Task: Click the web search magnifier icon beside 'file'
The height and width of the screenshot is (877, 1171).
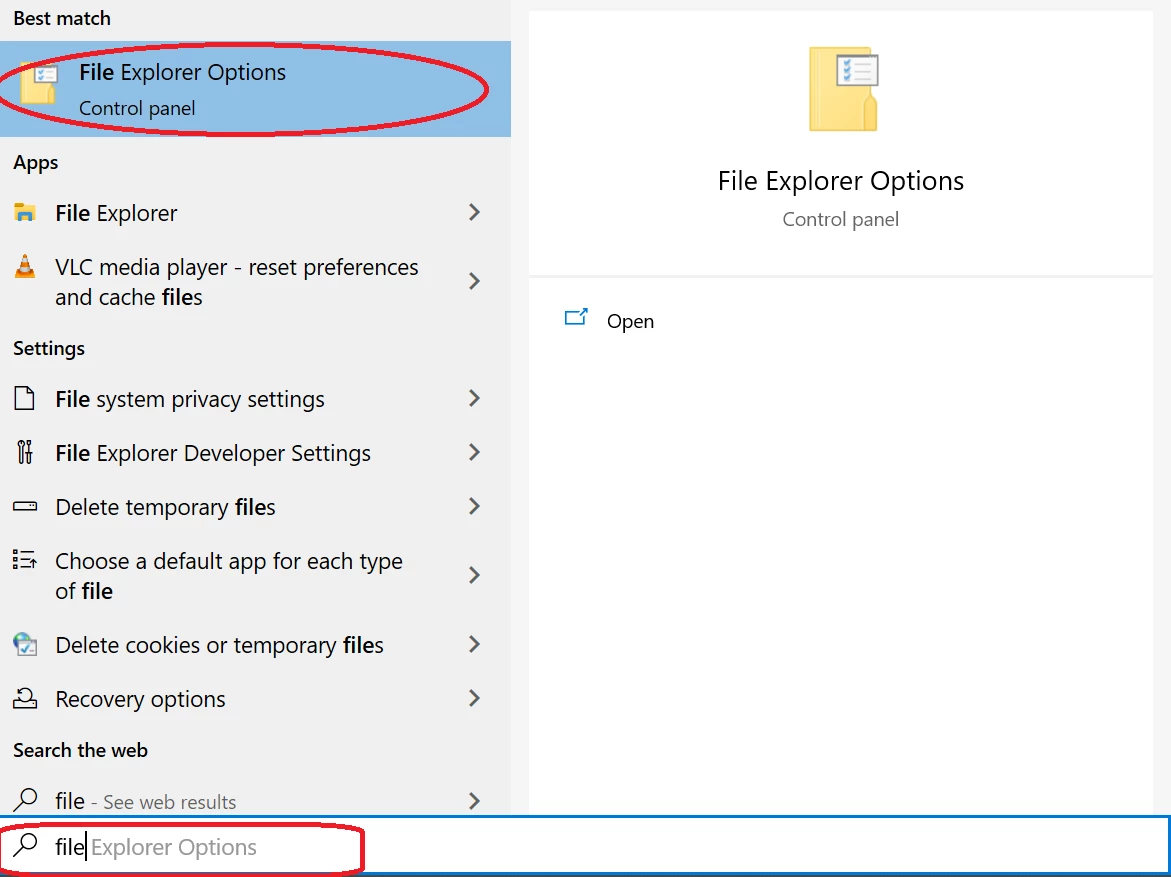Action: point(26,799)
